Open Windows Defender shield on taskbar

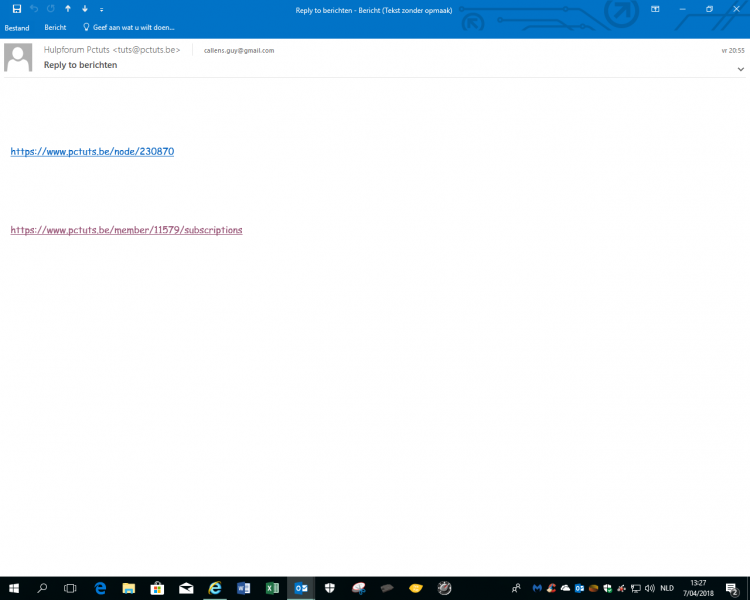coord(329,588)
